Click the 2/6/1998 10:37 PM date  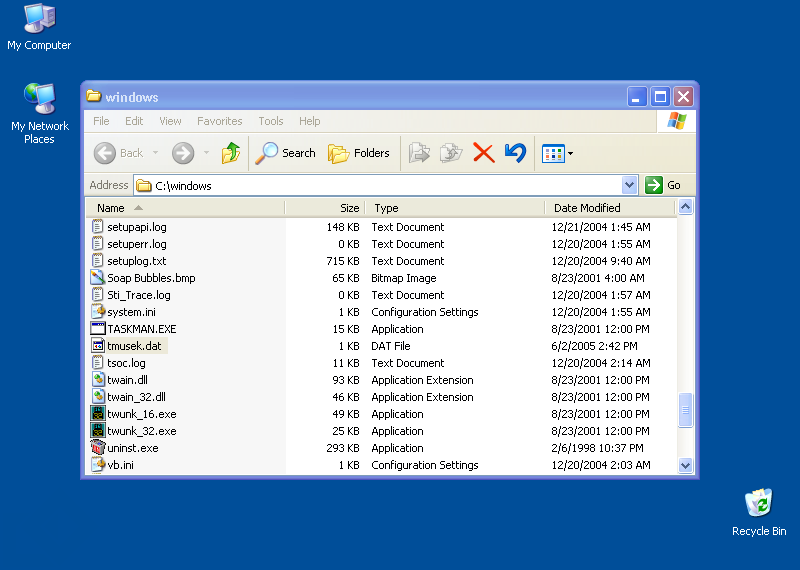point(597,448)
